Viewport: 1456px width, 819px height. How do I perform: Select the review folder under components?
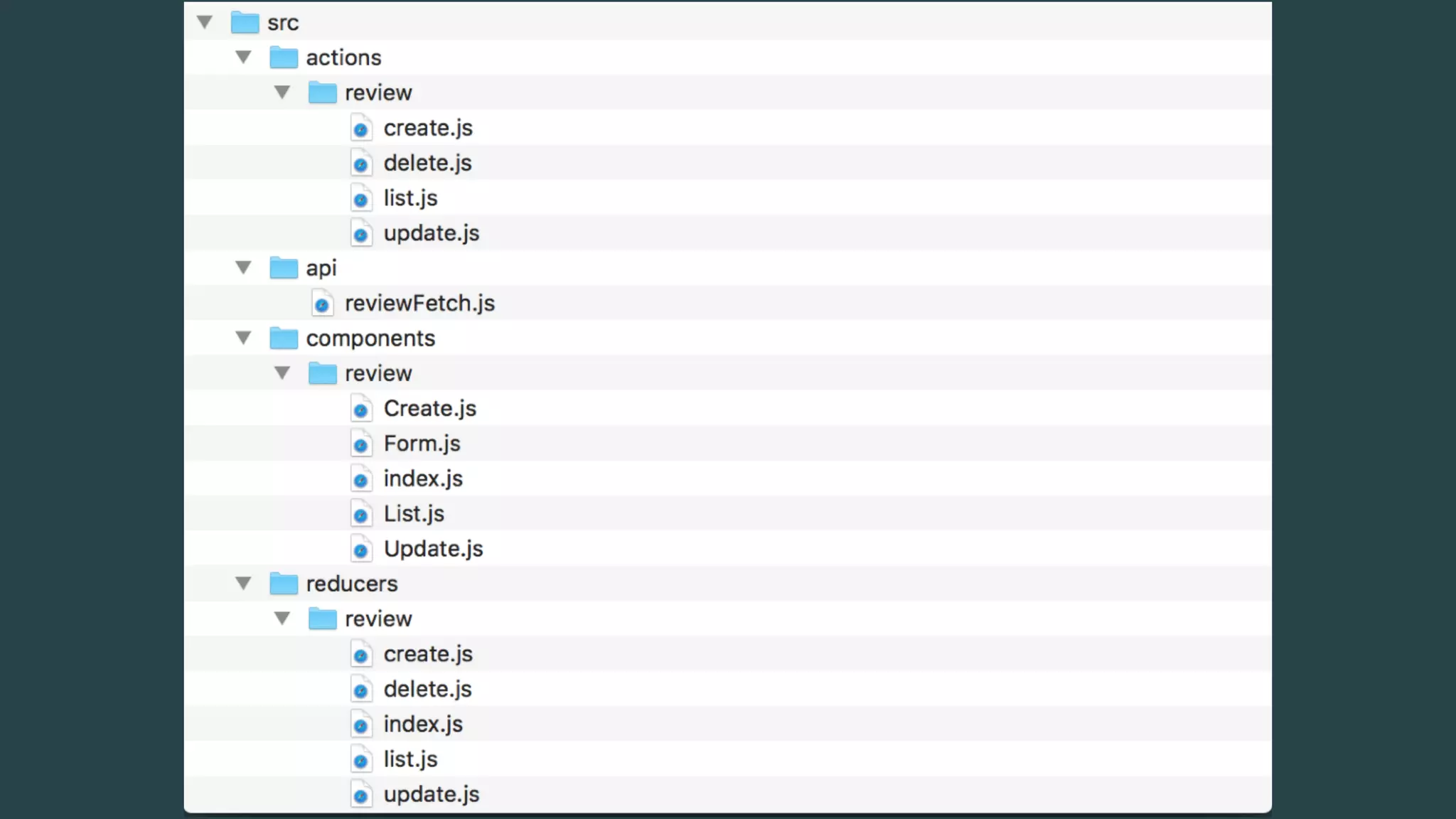(378, 373)
